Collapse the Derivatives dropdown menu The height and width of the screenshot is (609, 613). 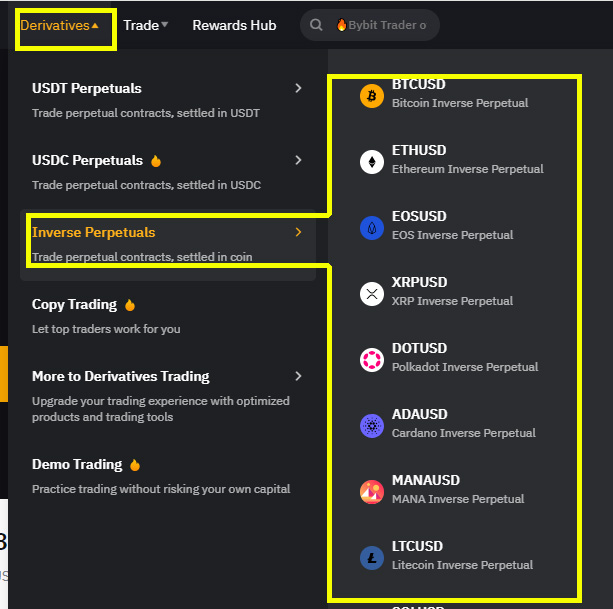[59, 25]
